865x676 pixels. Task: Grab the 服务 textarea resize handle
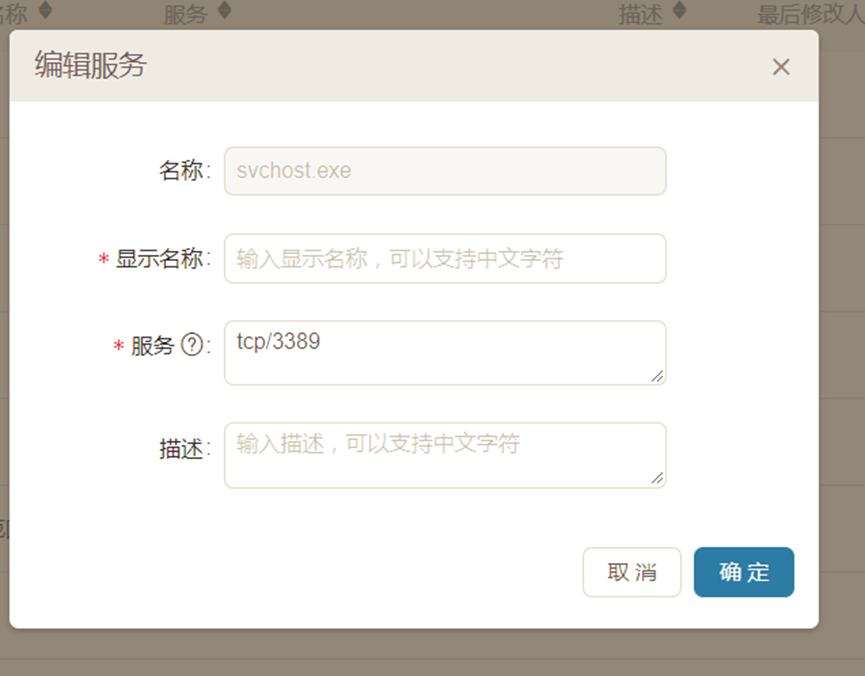[656, 375]
